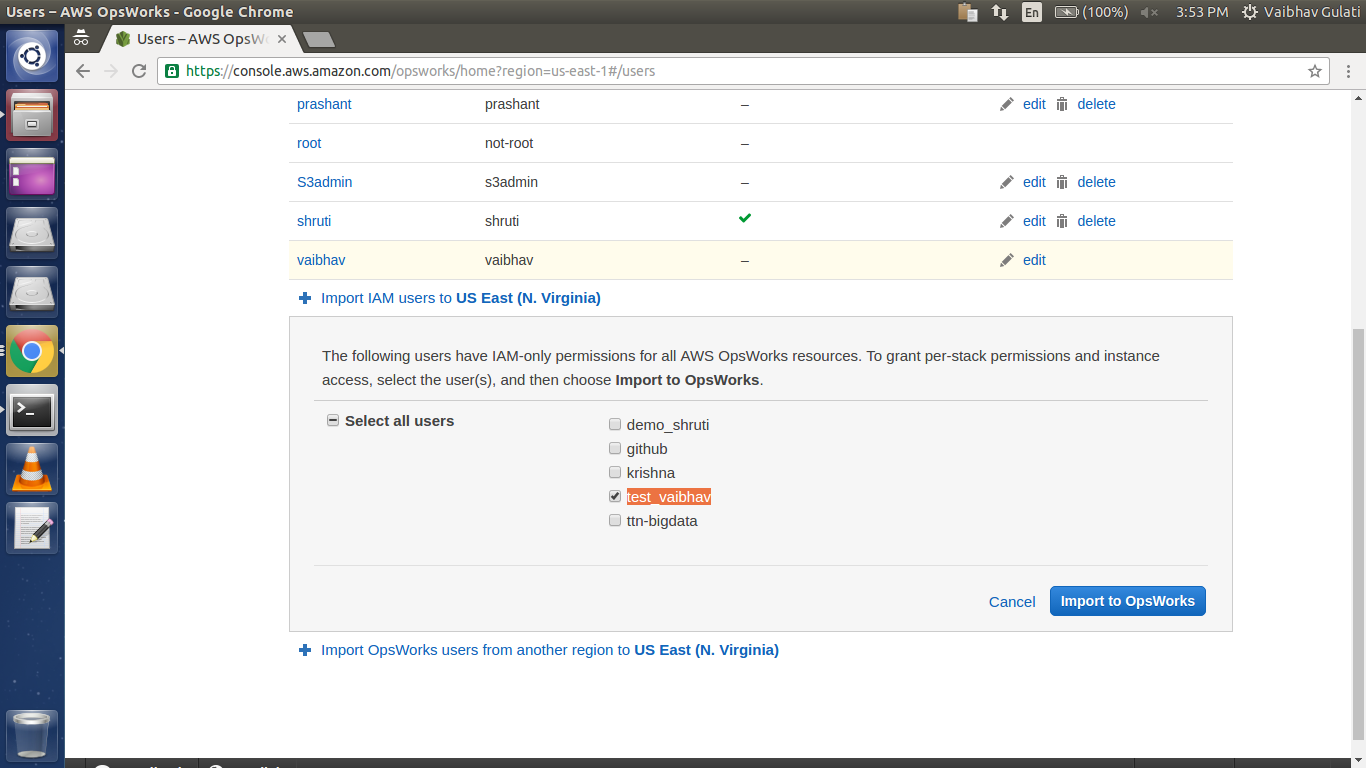Open the En keyboard layout indicator
Viewport: 1366px width, 768px height.
point(1031,12)
